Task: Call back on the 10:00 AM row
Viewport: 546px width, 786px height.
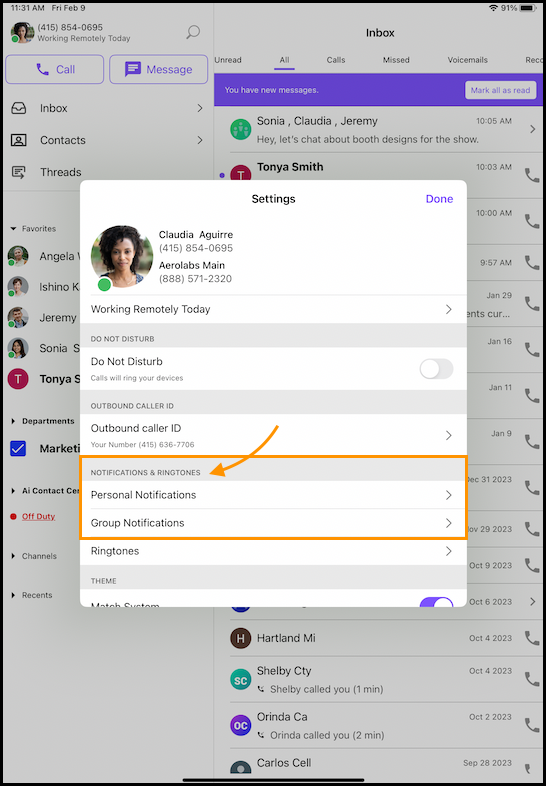Action: (x=531, y=221)
